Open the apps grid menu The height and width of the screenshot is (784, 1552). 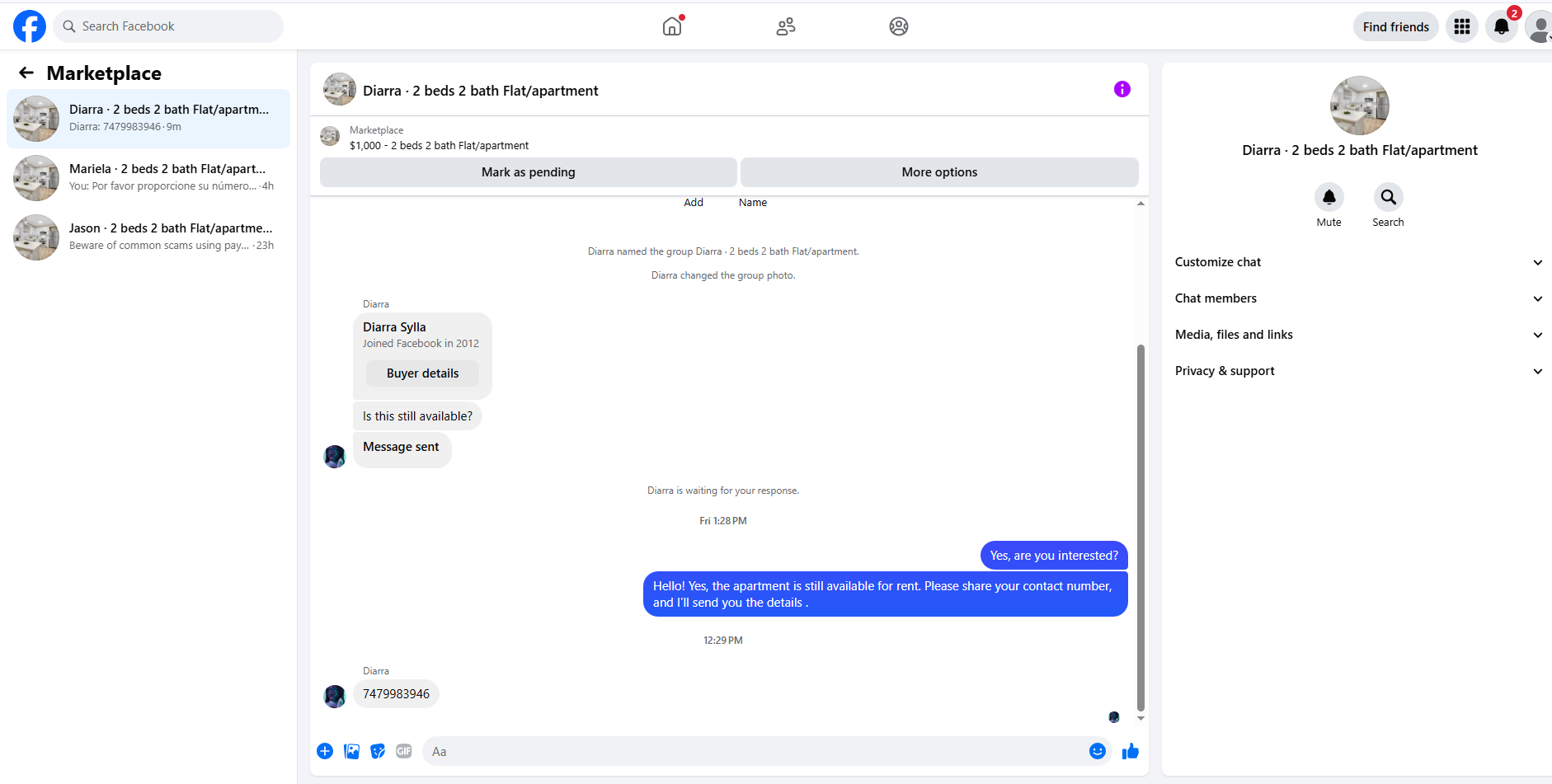coord(1462,26)
